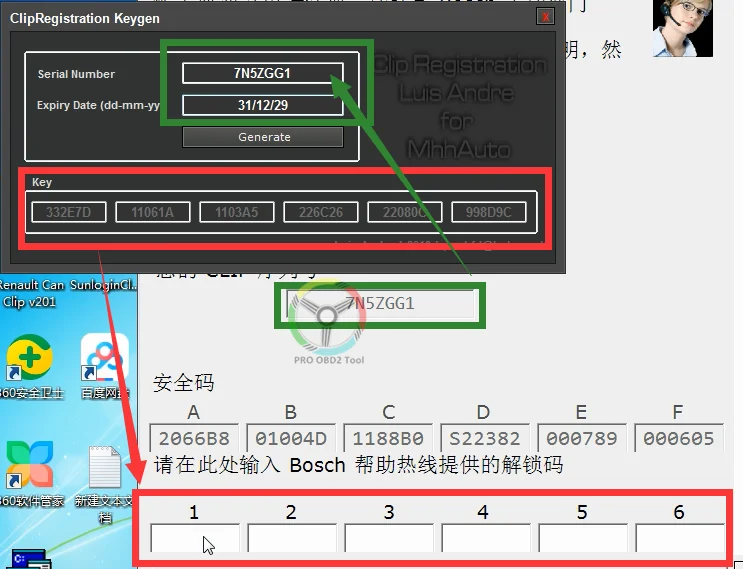The width and height of the screenshot is (743, 569).
Task: Click the Expiry Date field showing 31/12/29
Action: [x=263, y=105]
